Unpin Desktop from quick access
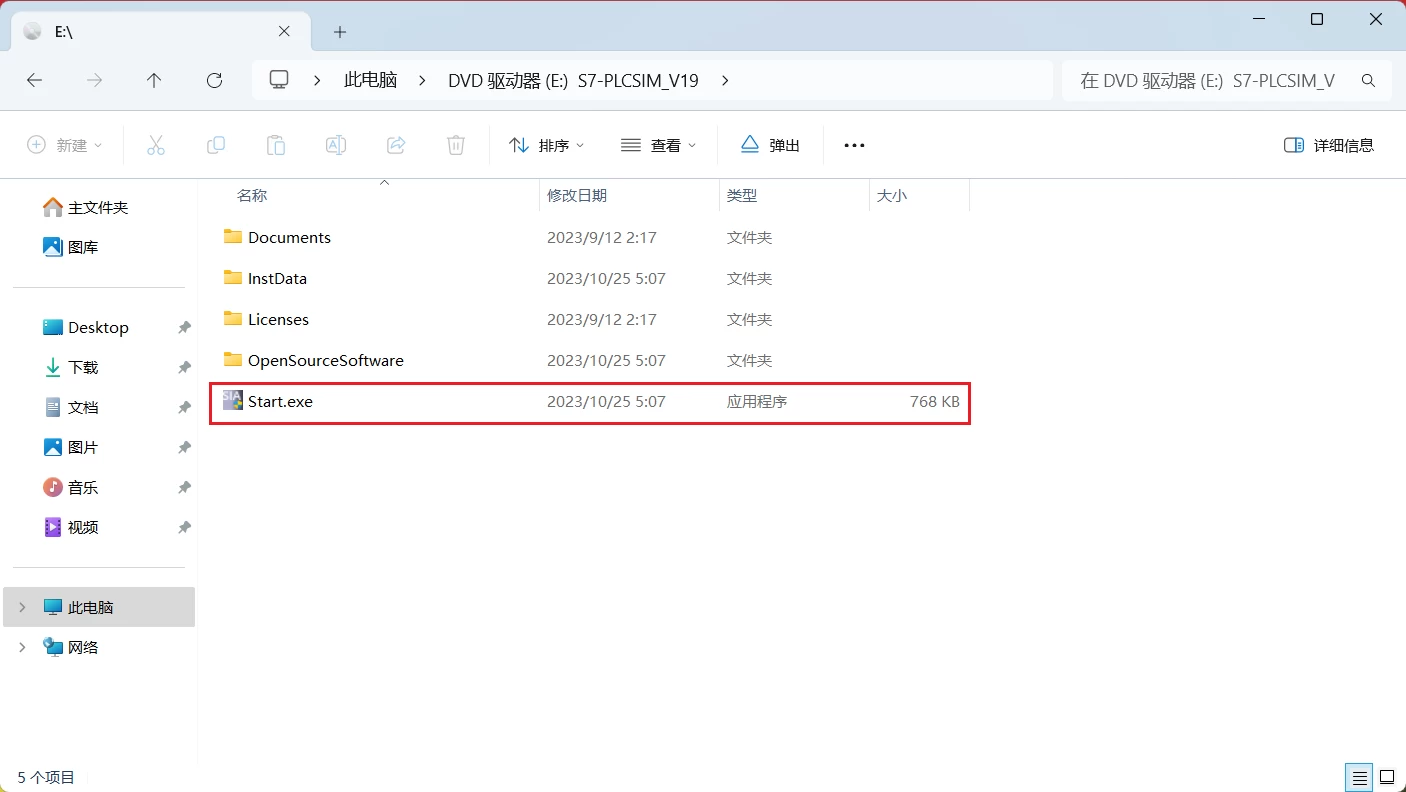The width and height of the screenshot is (1406, 792). [184, 327]
